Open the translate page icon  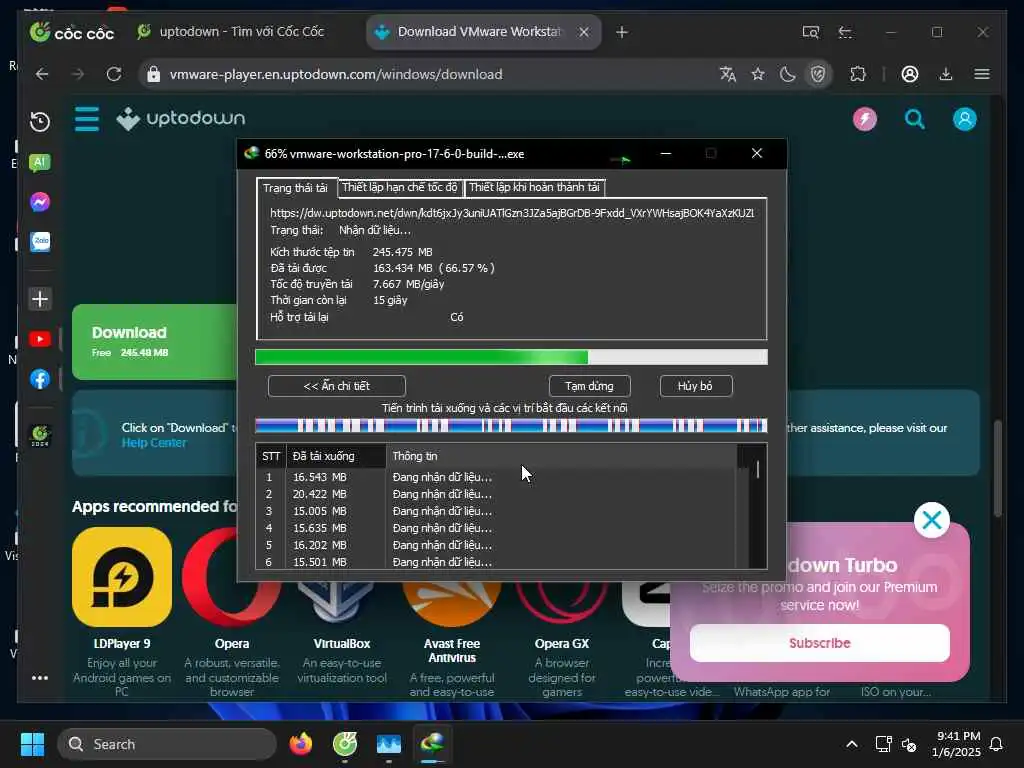[x=728, y=74]
